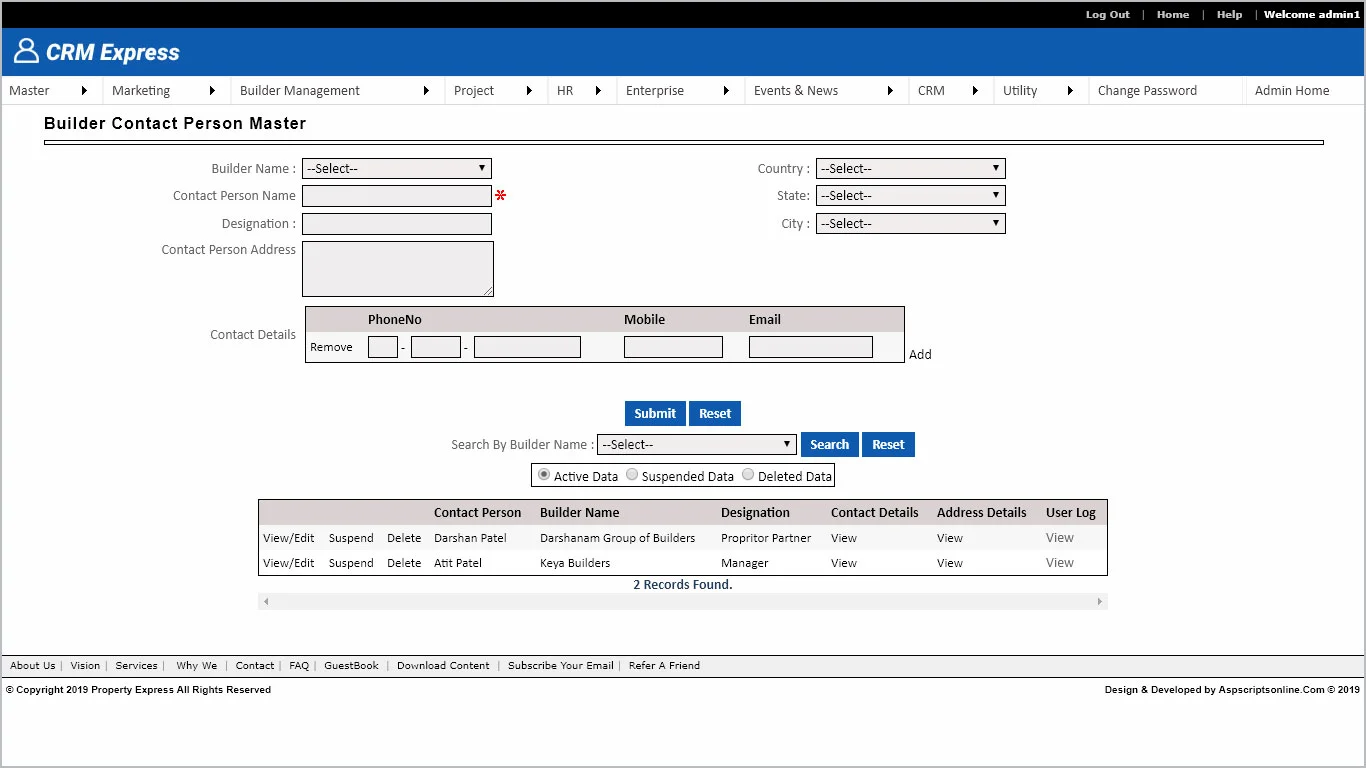Go to Admin Home
Image resolution: width=1366 pixels, height=768 pixels.
coord(1292,90)
